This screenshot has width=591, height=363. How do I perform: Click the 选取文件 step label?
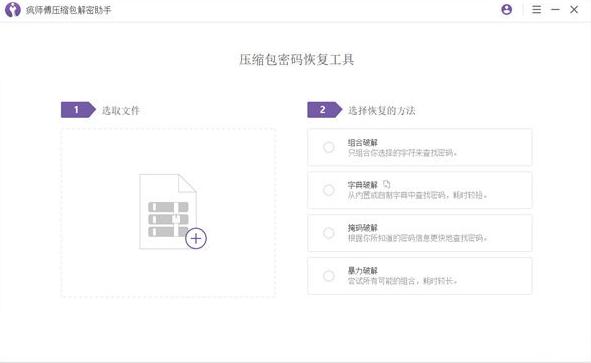pyautogui.click(x=121, y=110)
